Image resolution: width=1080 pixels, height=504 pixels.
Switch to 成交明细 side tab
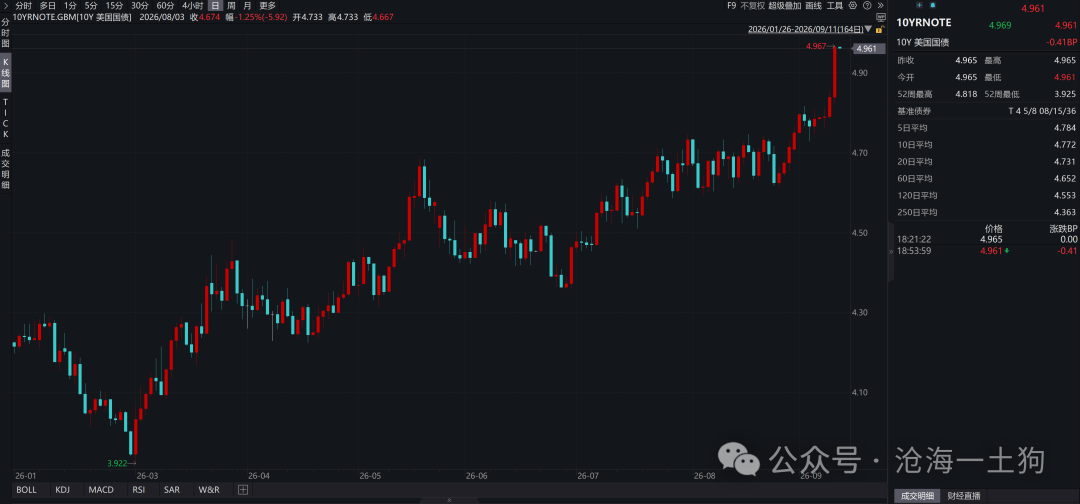pyautogui.click(x=6, y=169)
